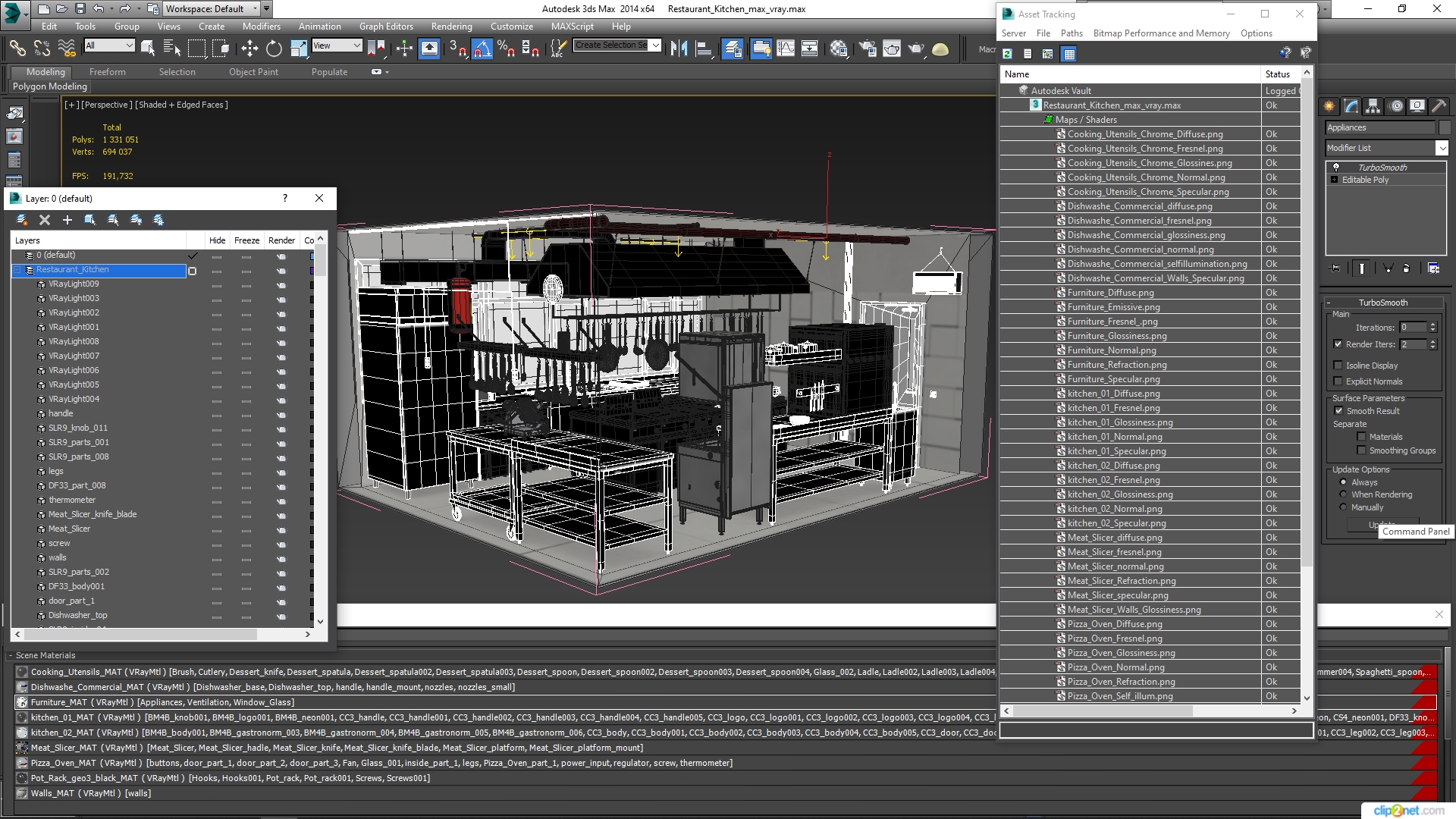The width and height of the screenshot is (1456, 819).
Task: Click color swatch of 0 (default) layer
Action: 312,256
